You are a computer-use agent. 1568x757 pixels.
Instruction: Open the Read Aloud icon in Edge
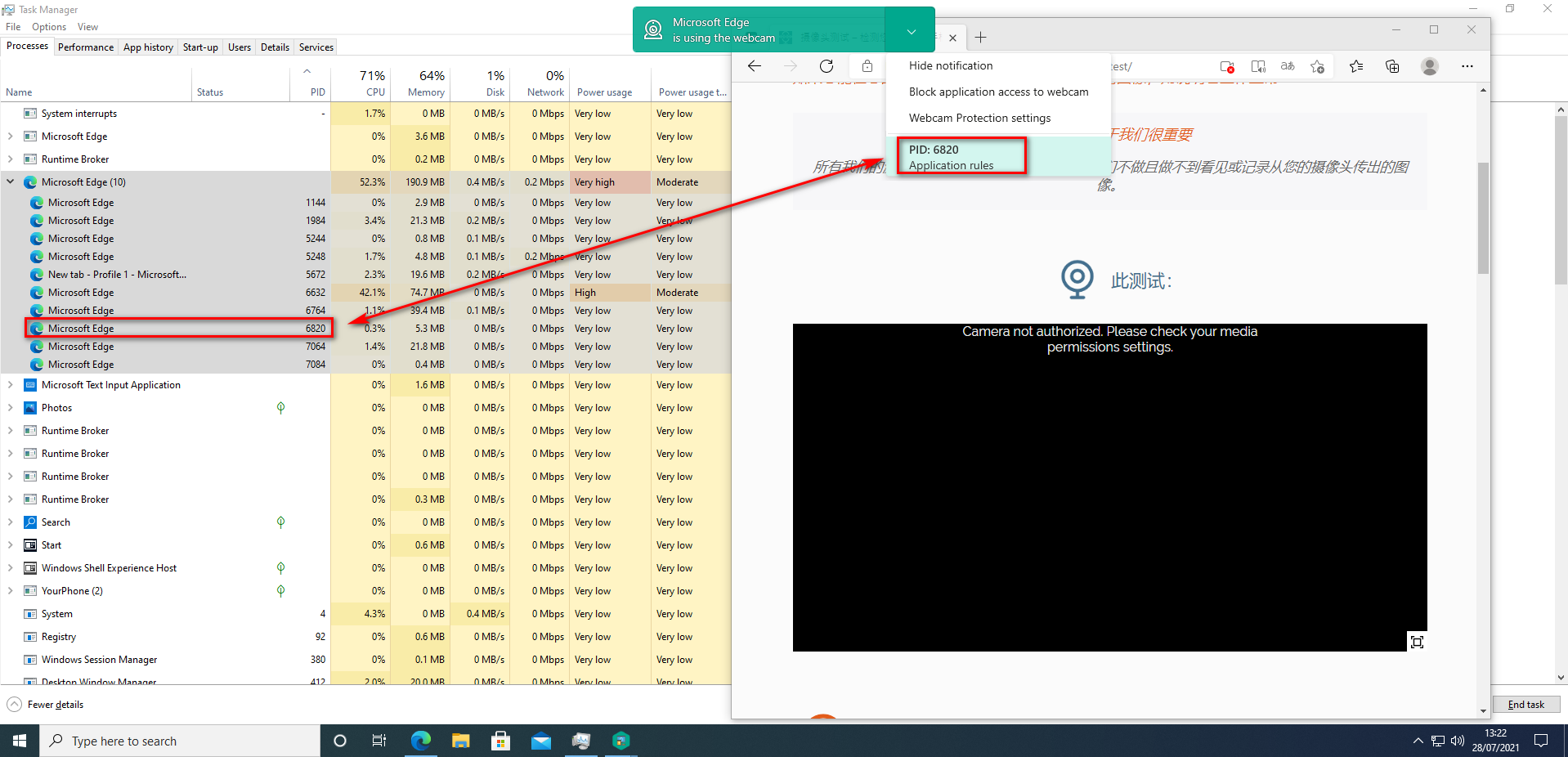coord(1258,66)
